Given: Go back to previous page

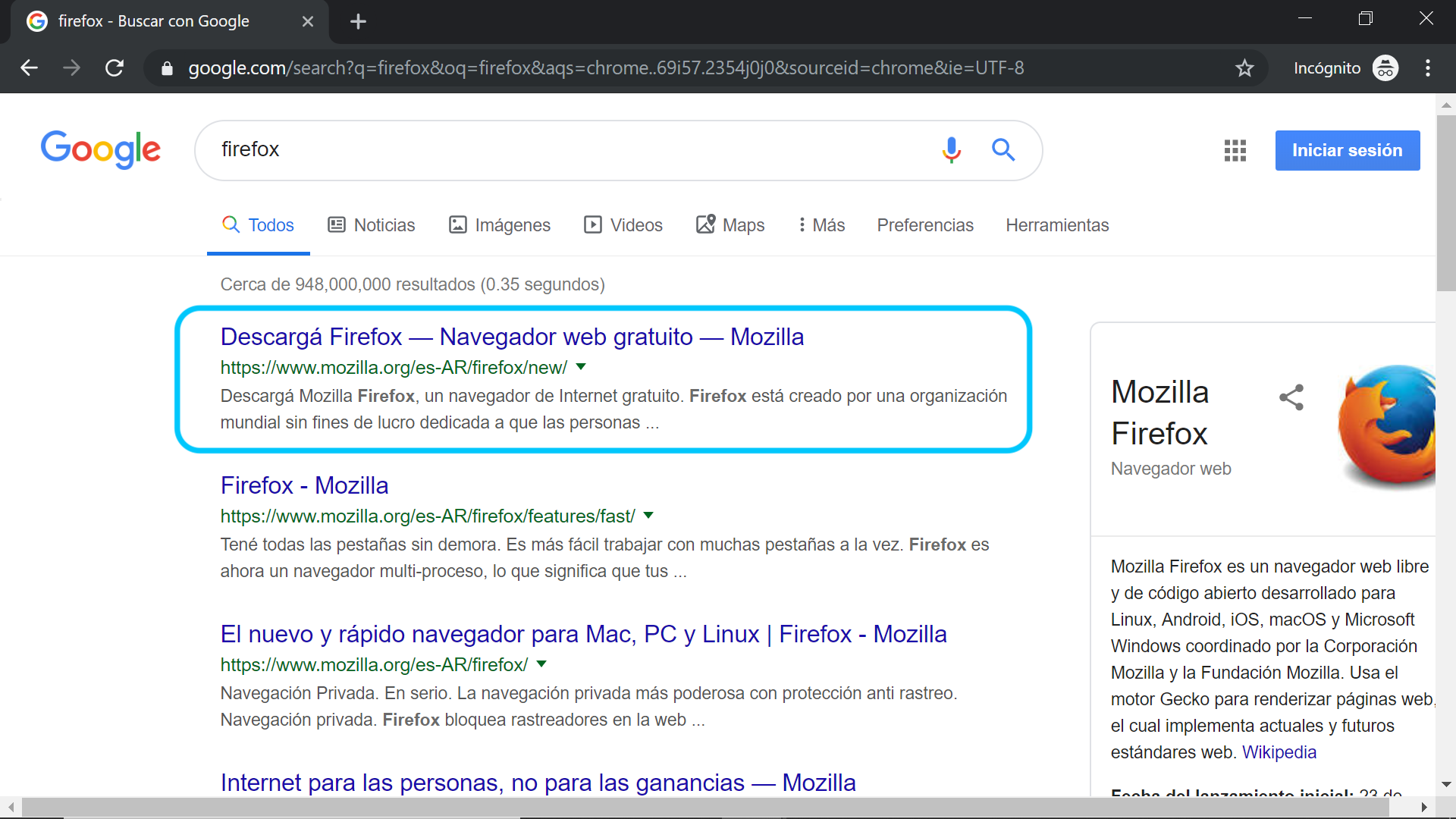Looking at the screenshot, I should click(29, 68).
